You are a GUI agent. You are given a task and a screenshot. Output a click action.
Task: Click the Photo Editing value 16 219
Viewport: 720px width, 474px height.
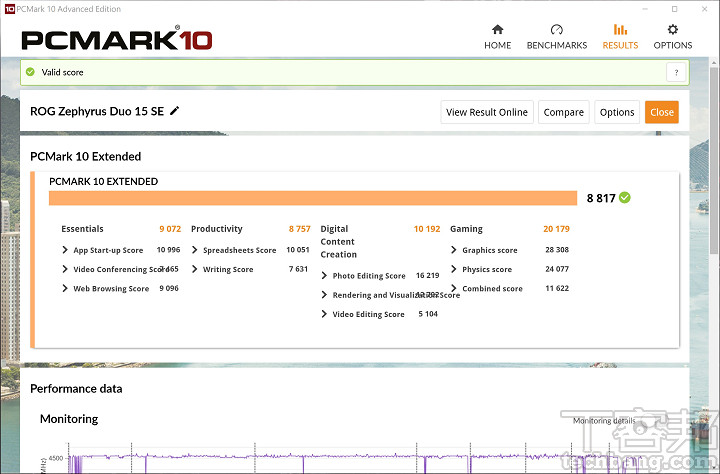(428, 275)
